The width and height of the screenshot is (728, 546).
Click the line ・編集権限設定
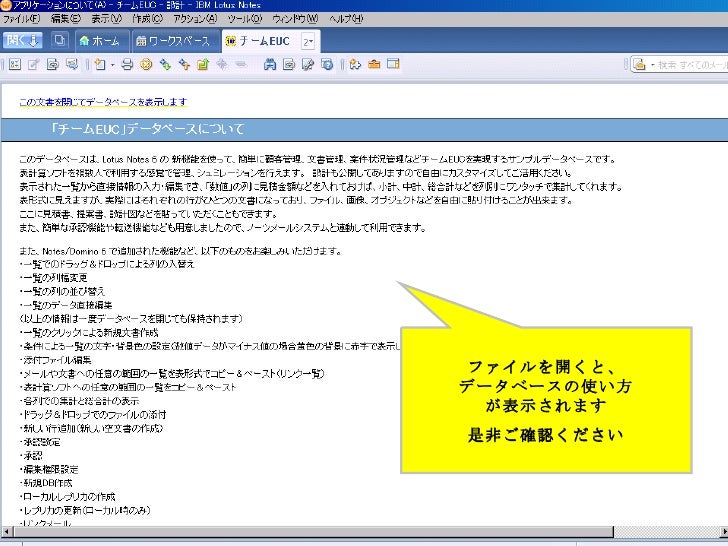pos(49,469)
